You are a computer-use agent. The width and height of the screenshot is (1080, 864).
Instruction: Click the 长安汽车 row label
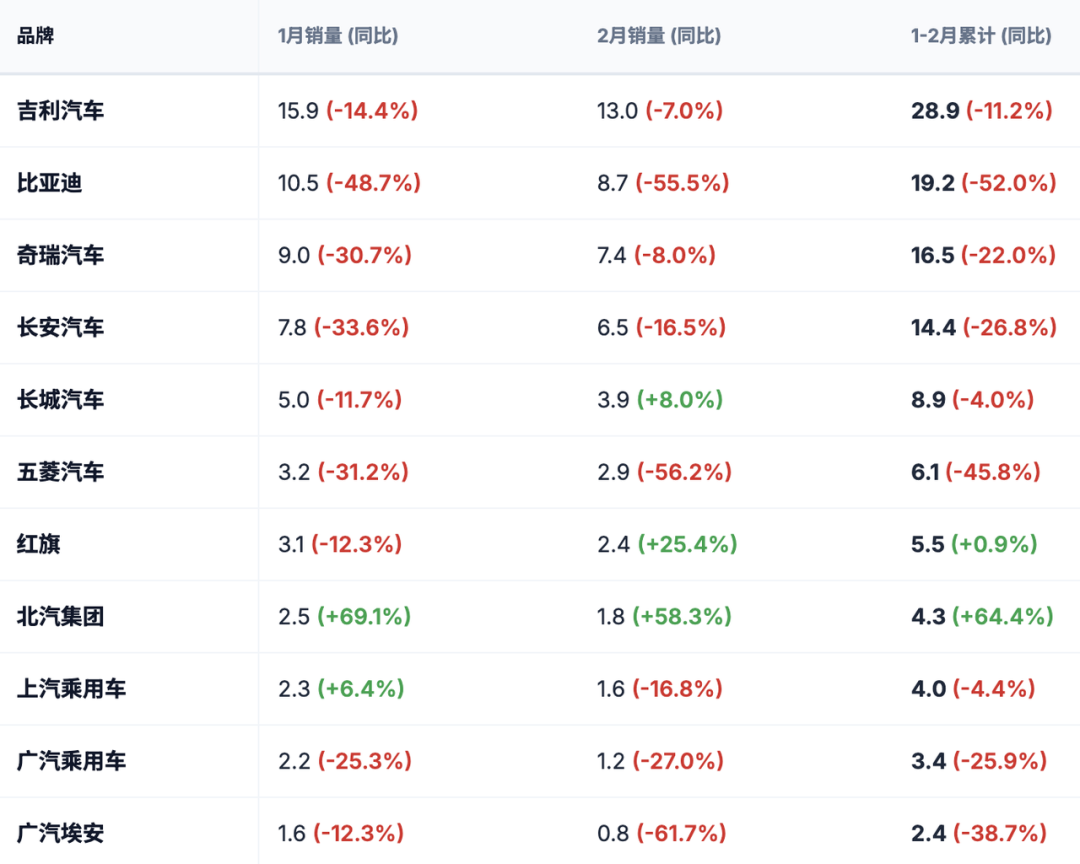pyautogui.click(x=60, y=327)
